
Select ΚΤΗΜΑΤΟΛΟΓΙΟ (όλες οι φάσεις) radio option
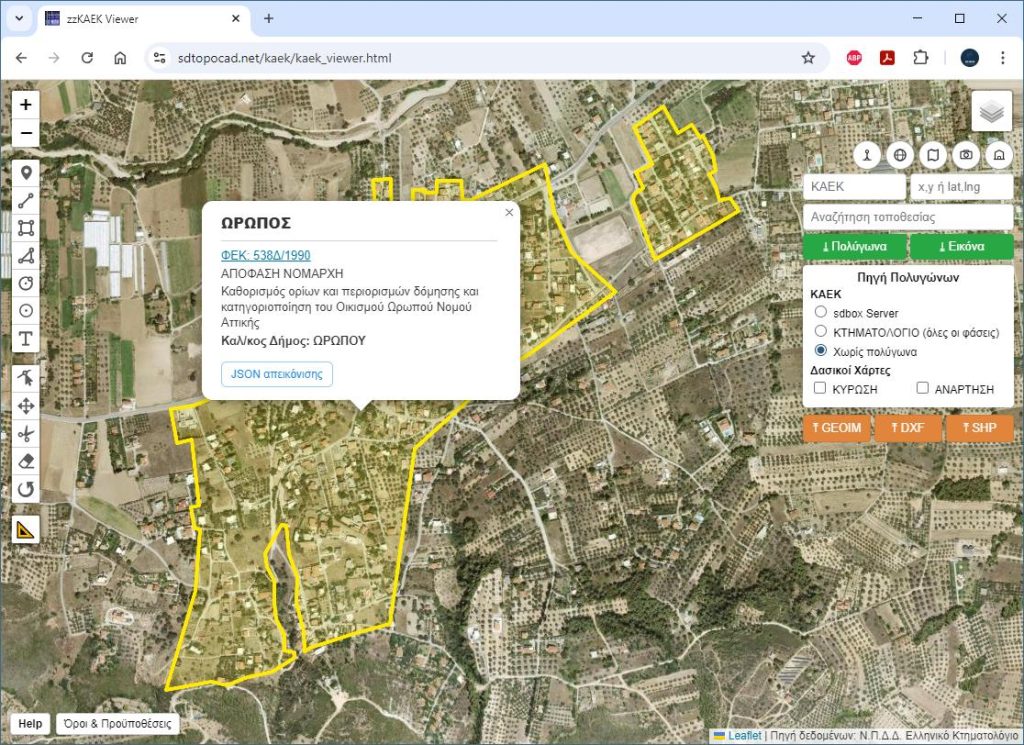(x=821, y=331)
